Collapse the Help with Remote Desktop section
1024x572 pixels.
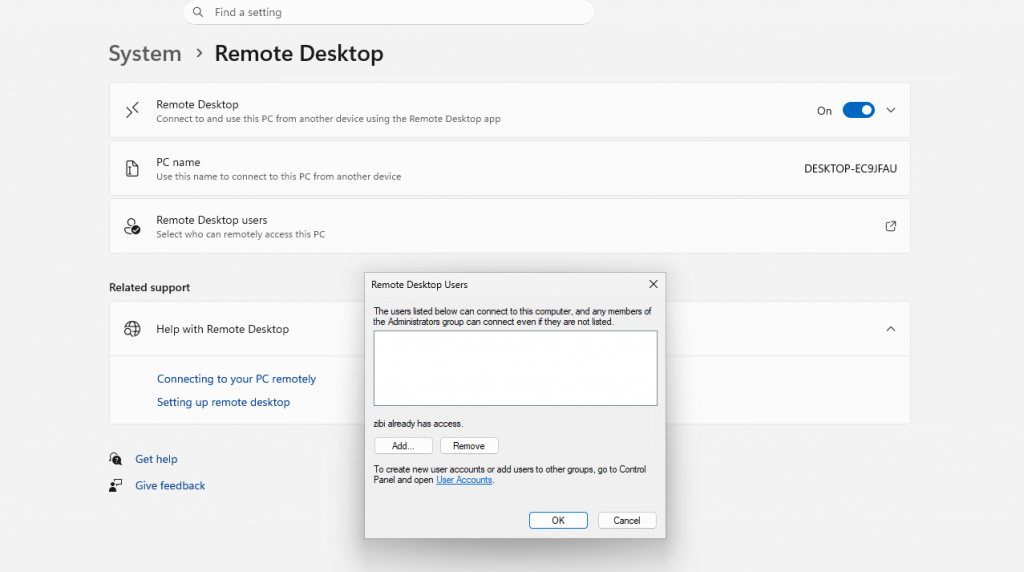pyautogui.click(x=891, y=329)
